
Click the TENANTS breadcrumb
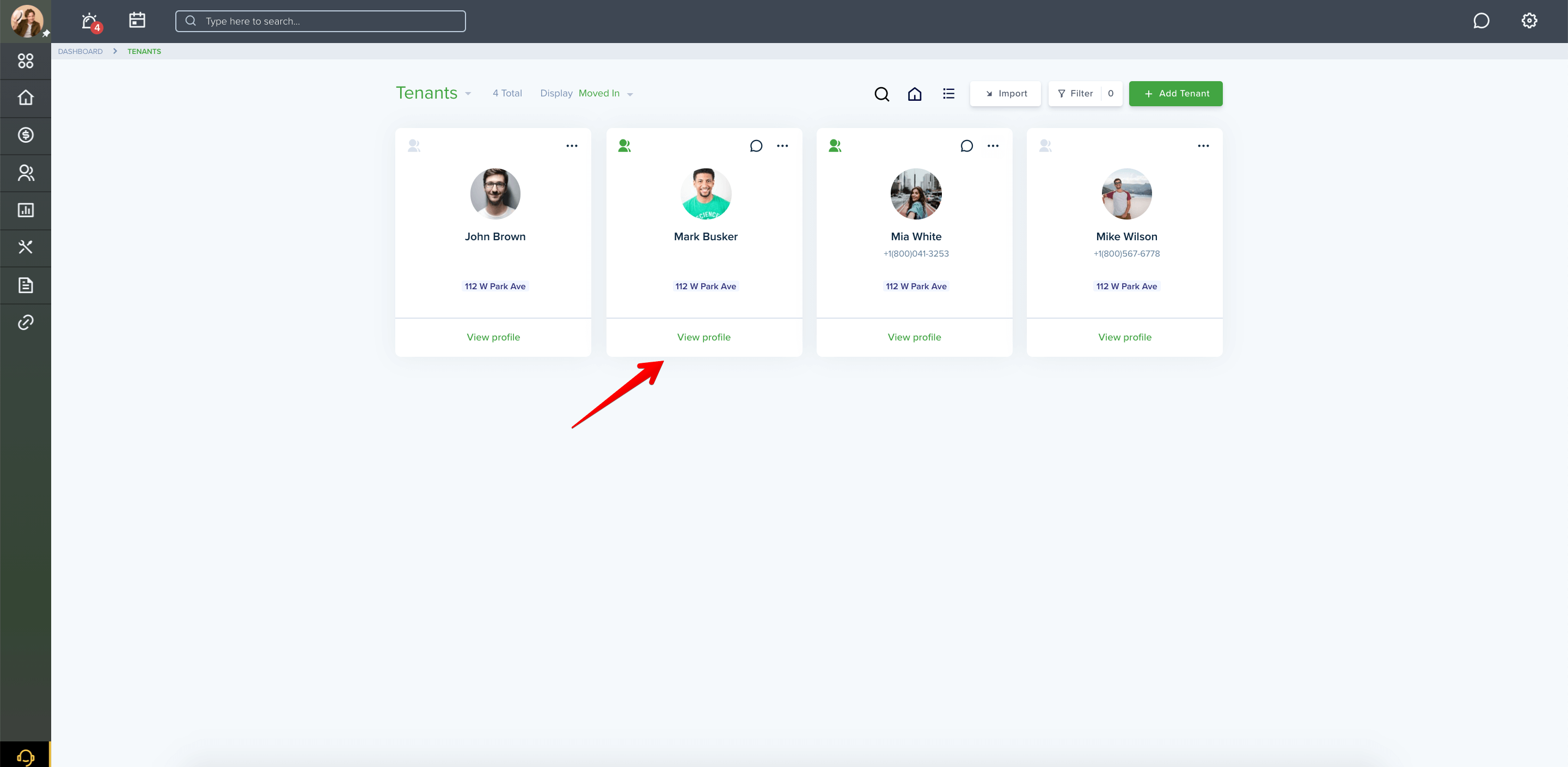pyautogui.click(x=144, y=52)
